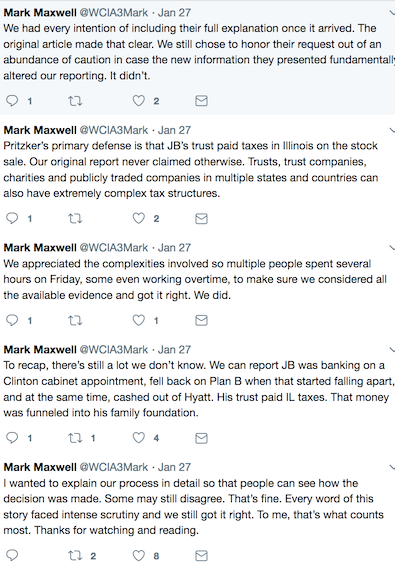Viewport: 395px width, 567px height.
Task: Message icon under 'We appreciated the complexities' tweet
Action: [x=201, y=320]
